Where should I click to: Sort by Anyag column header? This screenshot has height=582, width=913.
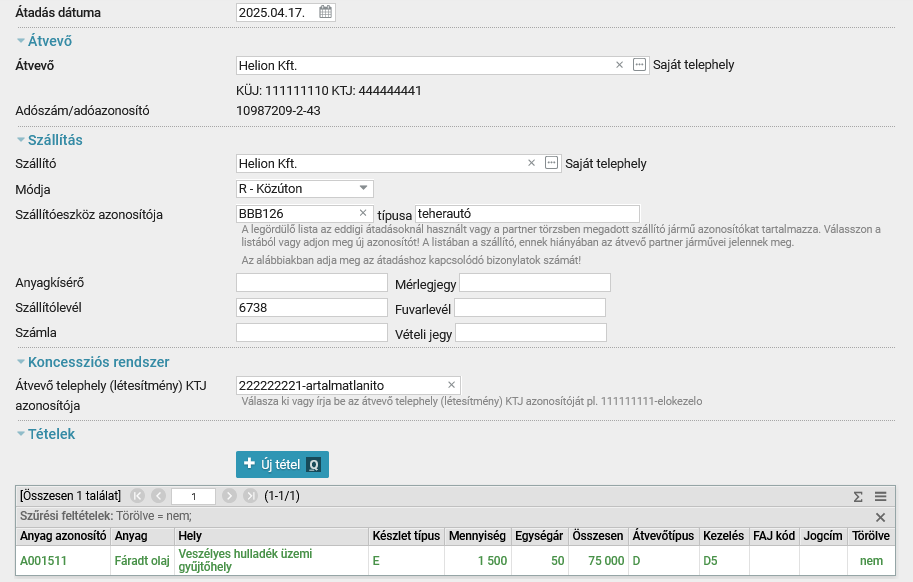pos(142,536)
